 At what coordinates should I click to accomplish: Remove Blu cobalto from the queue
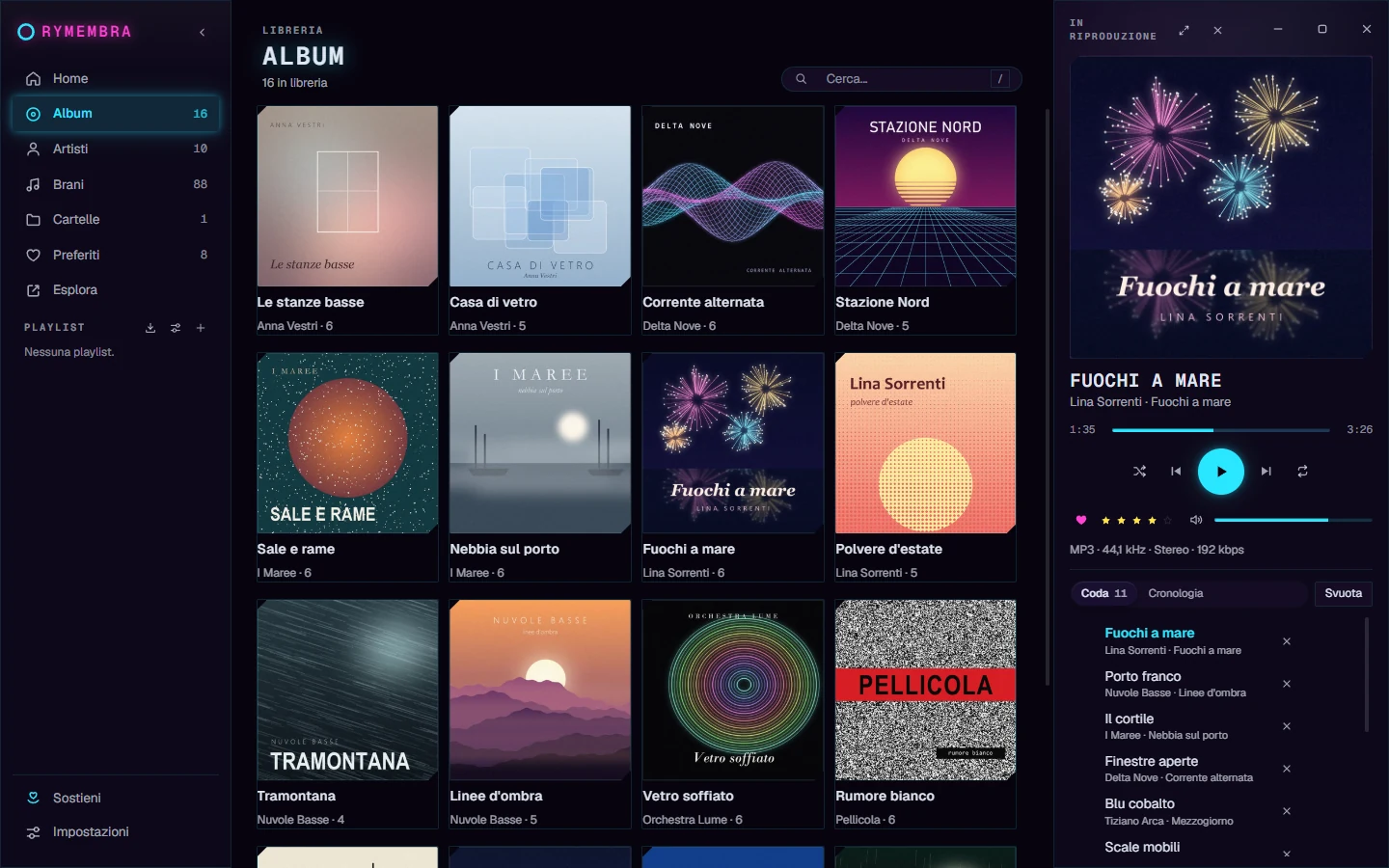[1286, 811]
